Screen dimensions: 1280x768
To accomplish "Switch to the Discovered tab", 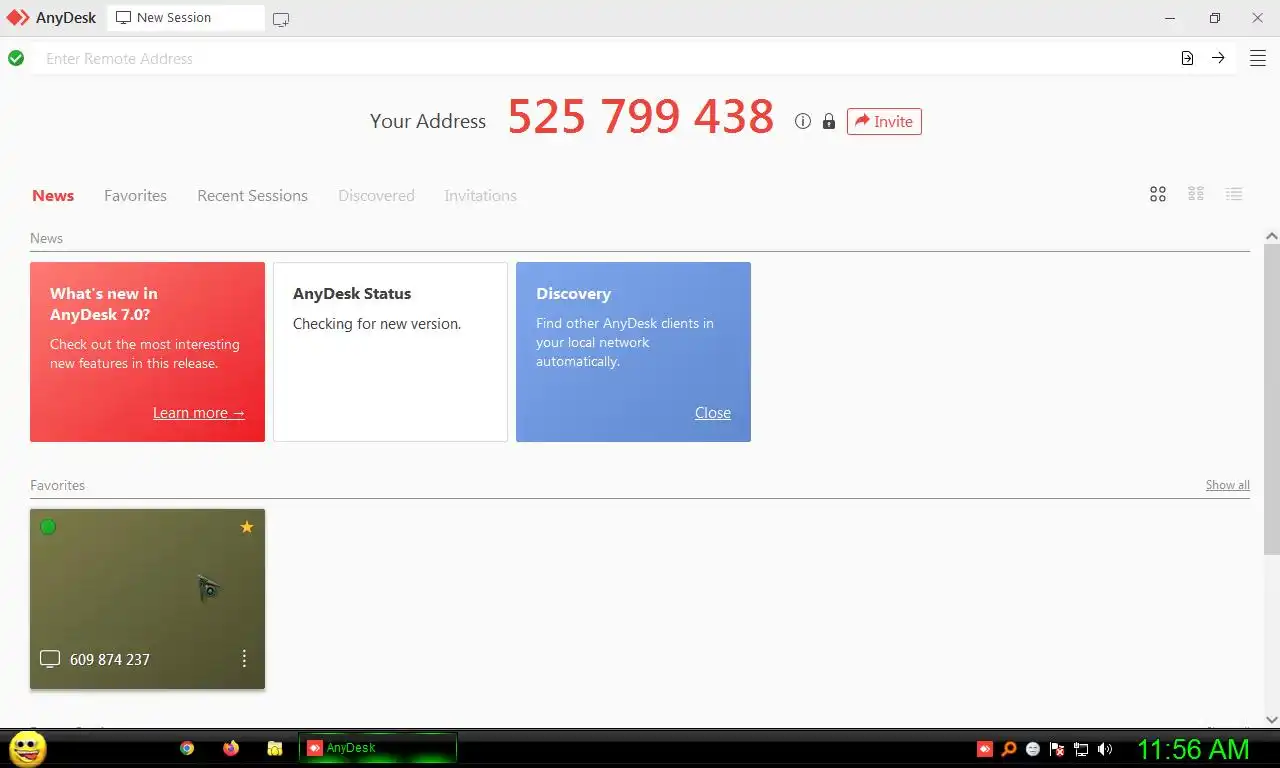I will 376,195.
